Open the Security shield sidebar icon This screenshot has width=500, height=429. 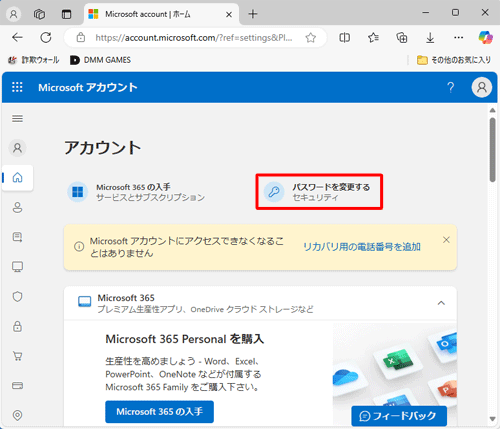pyautogui.click(x=17, y=296)
